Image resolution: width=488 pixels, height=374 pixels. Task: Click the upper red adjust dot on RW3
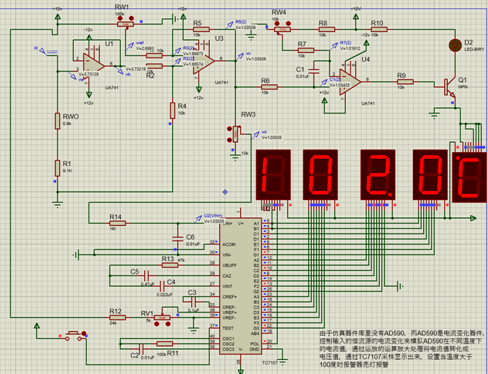229,129
